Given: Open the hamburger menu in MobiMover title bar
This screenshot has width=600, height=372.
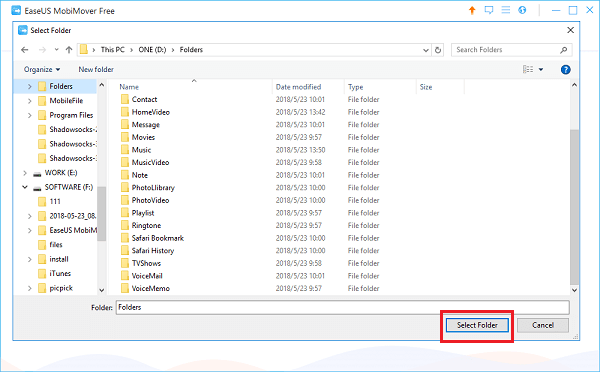Looking at the screenshot, I should coord(506,10).
